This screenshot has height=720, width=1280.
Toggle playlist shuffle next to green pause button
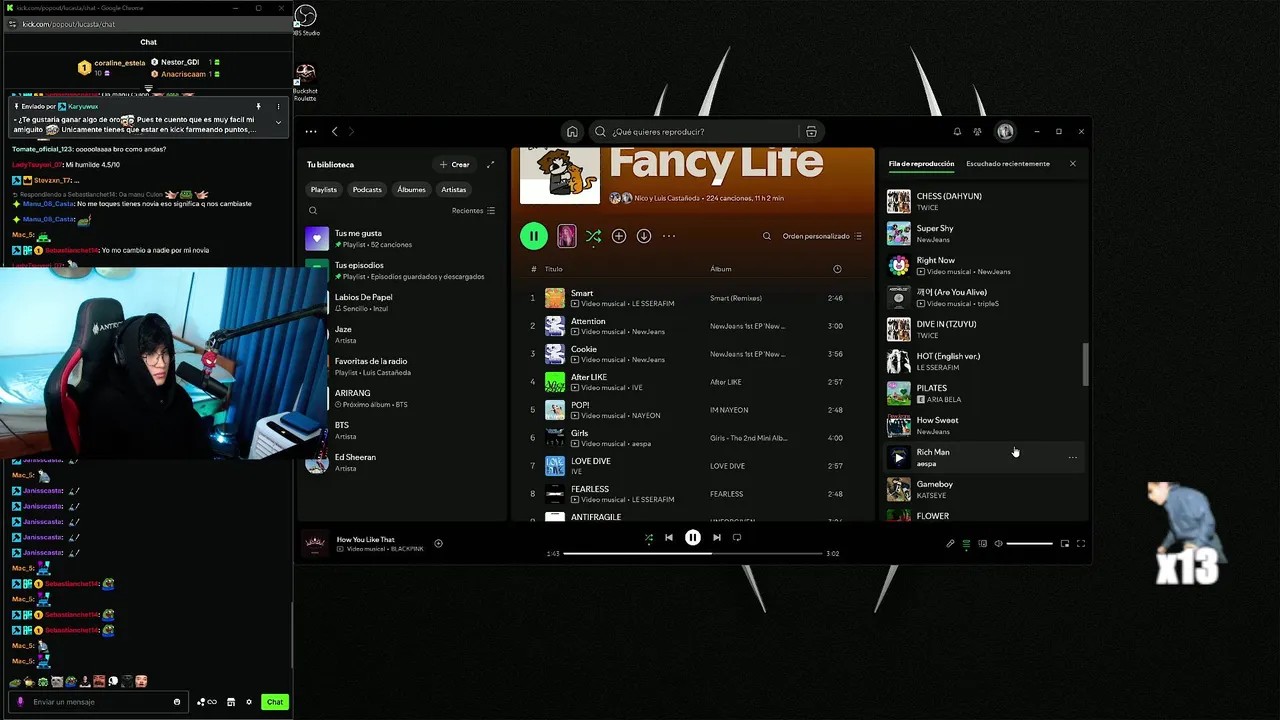[x=593, y=236]
